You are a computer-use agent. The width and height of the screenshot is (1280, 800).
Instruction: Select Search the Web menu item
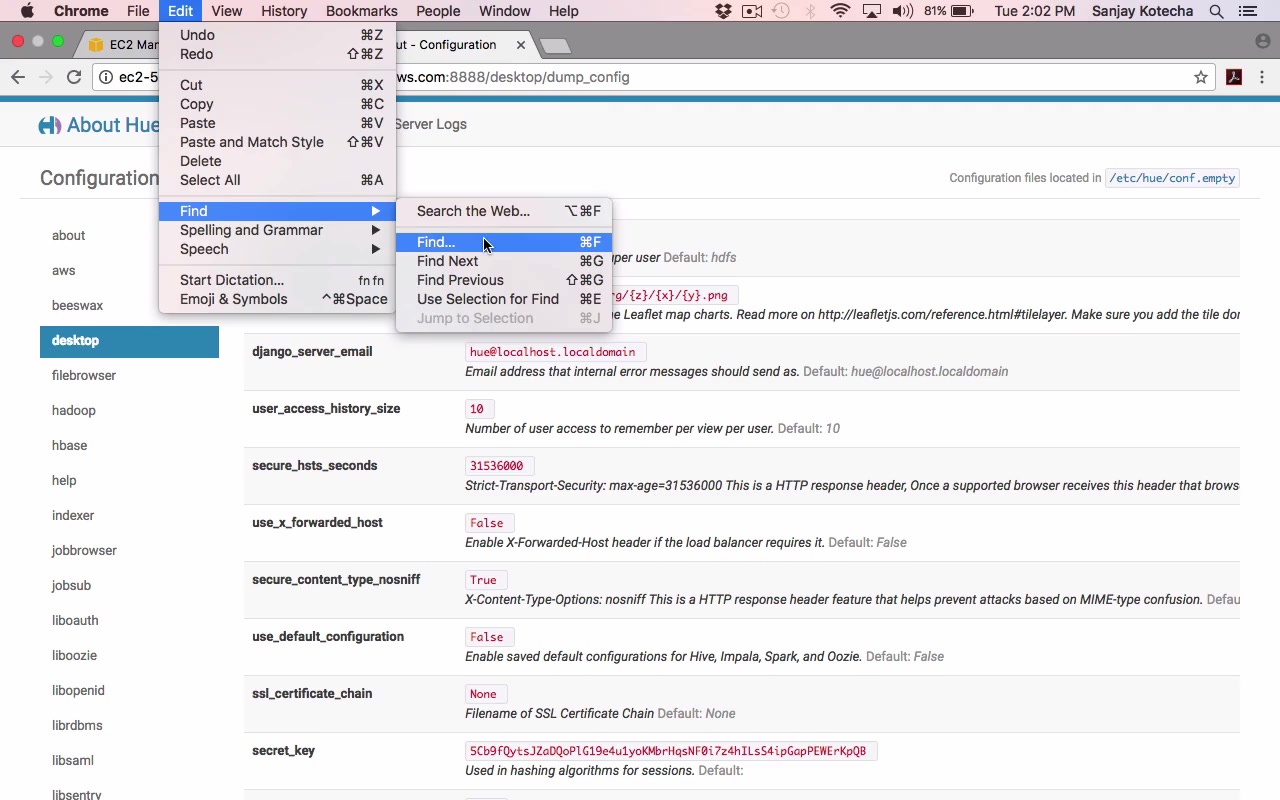[x=473, y=211]
